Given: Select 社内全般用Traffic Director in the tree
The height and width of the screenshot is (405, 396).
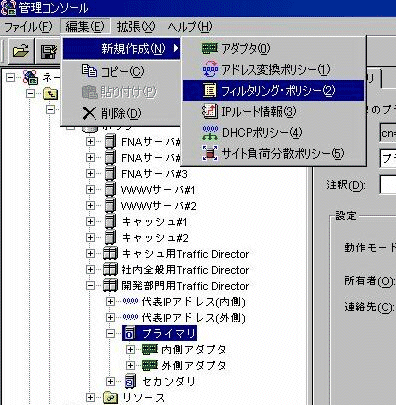Looking at the screenshot, I should [x=185, y=270].
